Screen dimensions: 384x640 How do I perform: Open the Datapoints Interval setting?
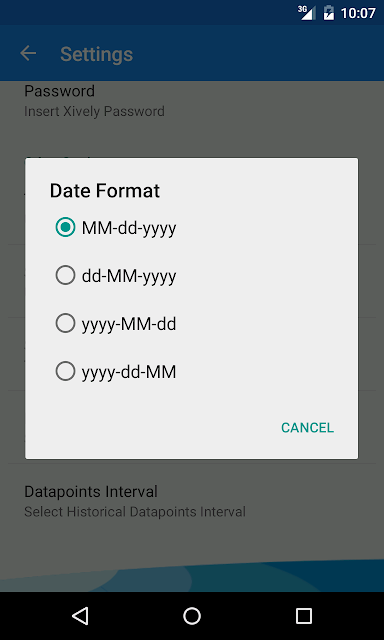(x=192, y=501)
